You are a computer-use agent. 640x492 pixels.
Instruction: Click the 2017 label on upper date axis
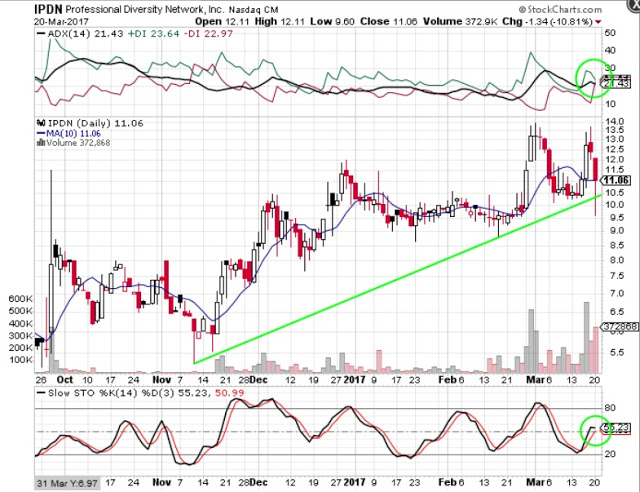354,380
